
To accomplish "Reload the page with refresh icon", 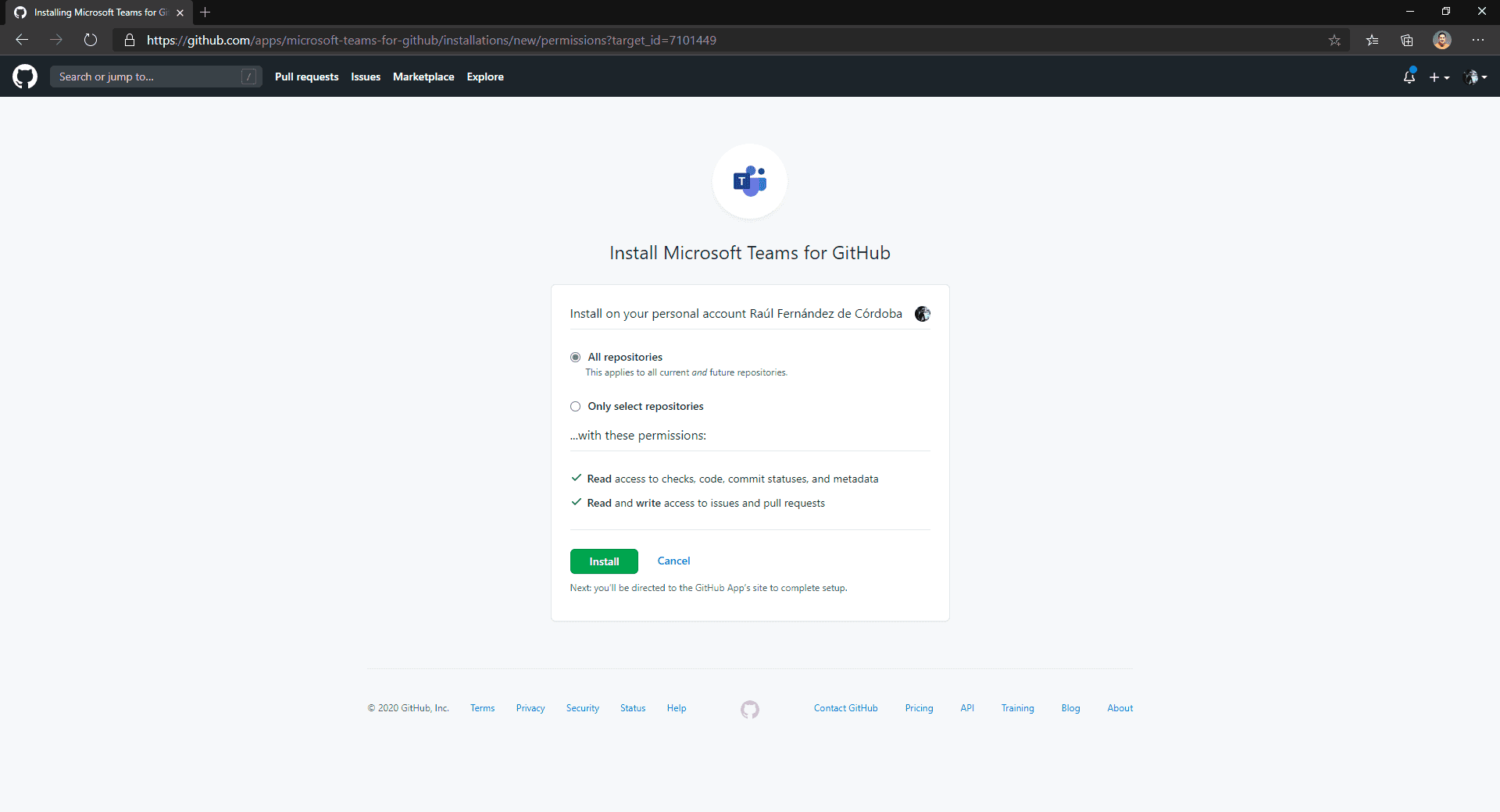I will click(x=91, y=40).
